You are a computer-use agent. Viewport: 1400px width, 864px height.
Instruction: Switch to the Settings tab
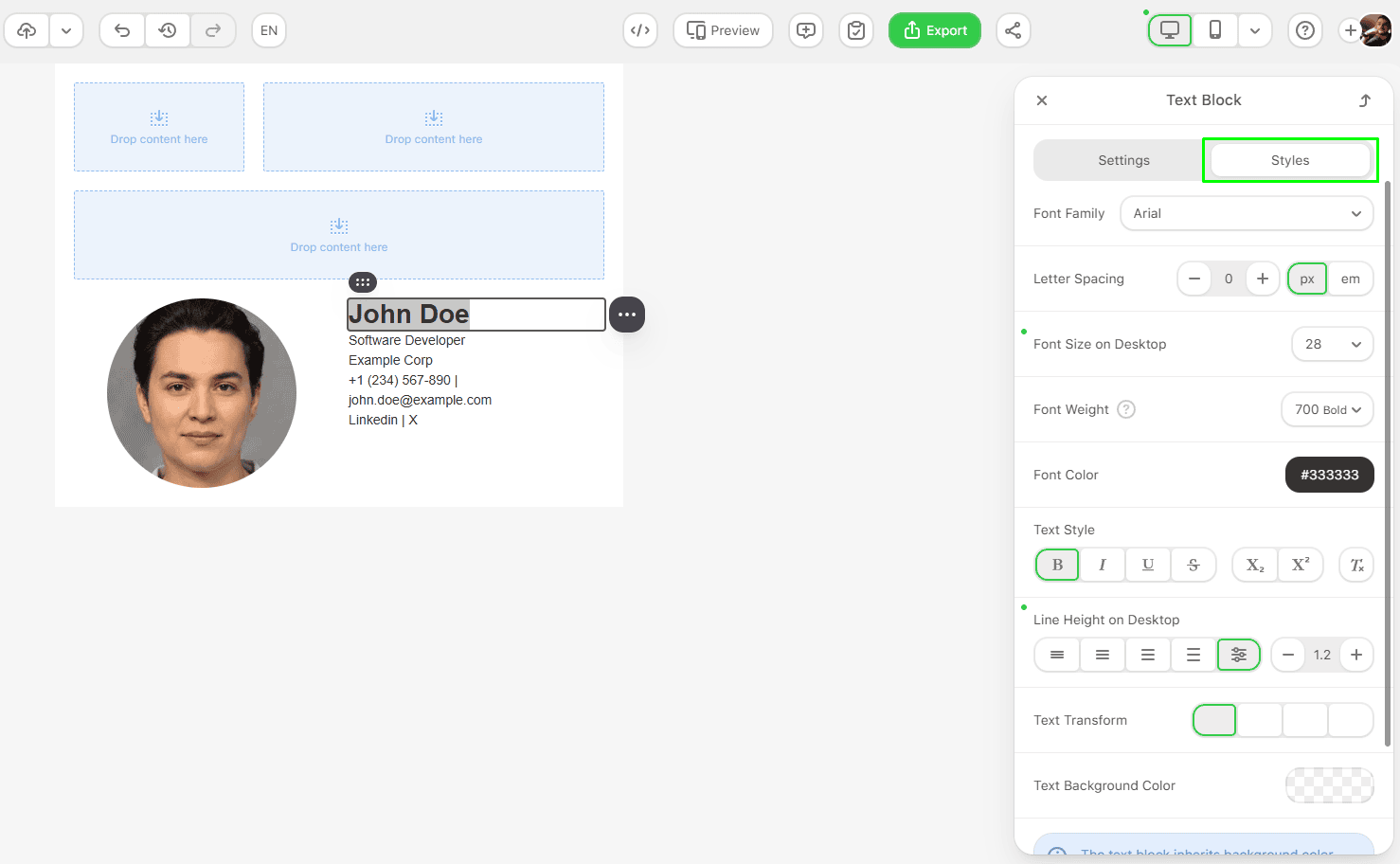pos(1123,160)
